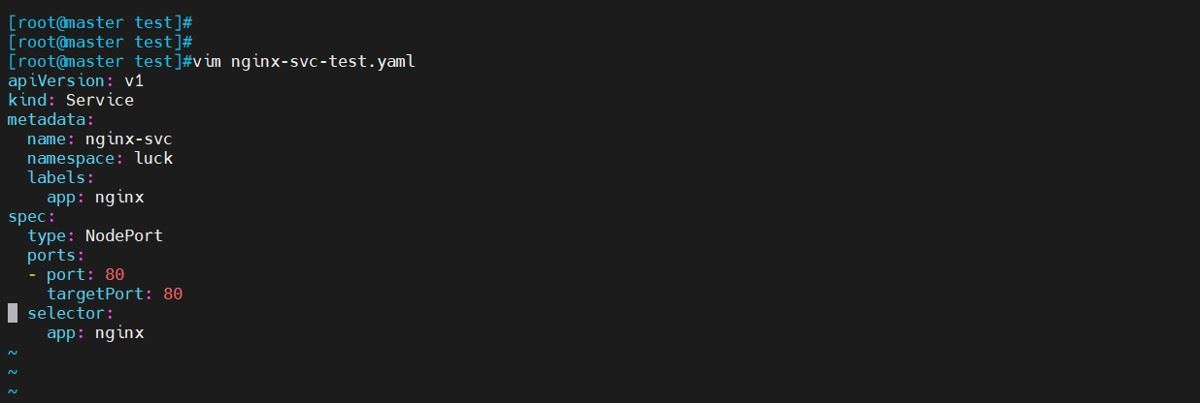Click the port number 80 value

(114, 274)
